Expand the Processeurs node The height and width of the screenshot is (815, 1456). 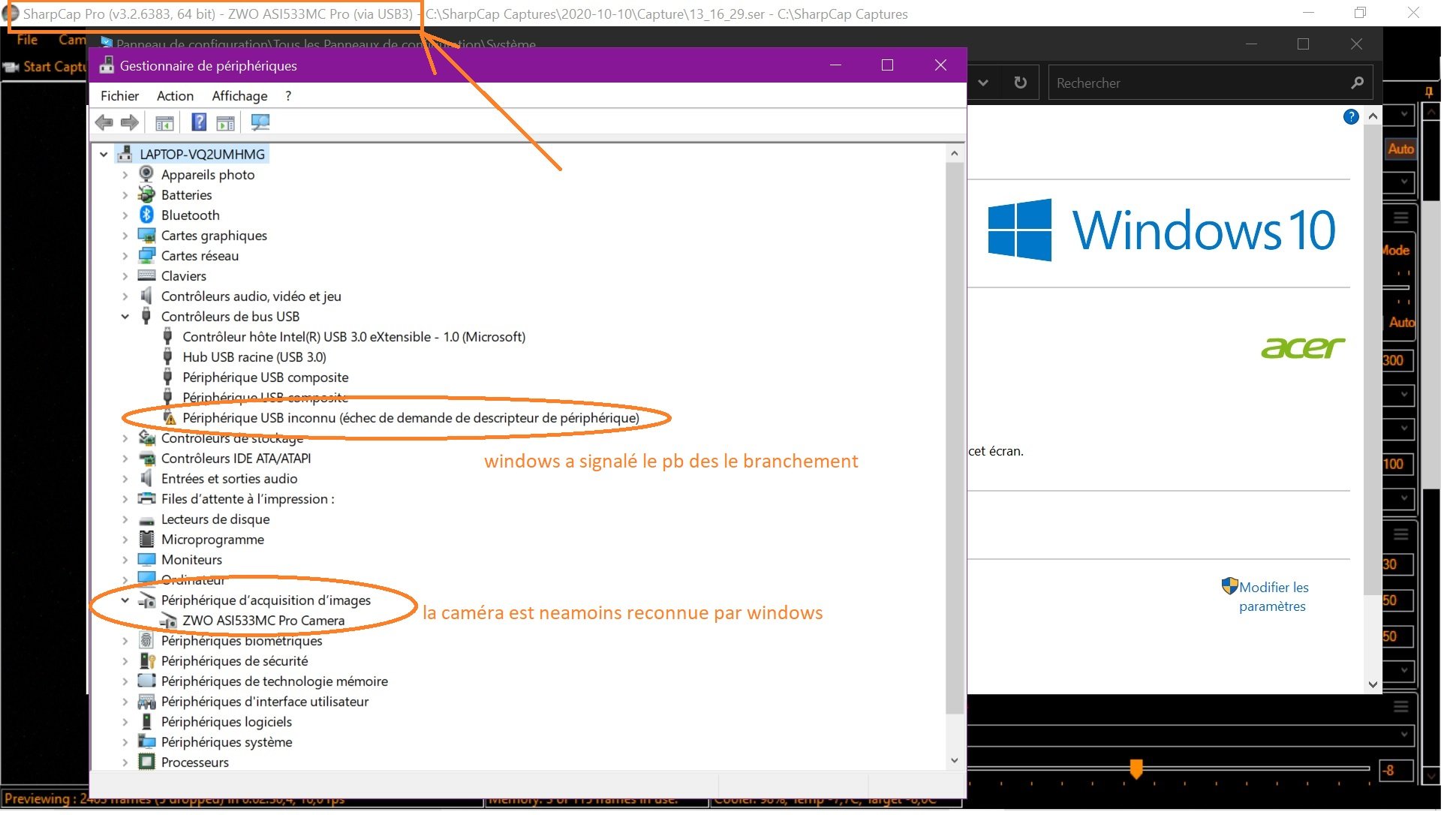125,762
